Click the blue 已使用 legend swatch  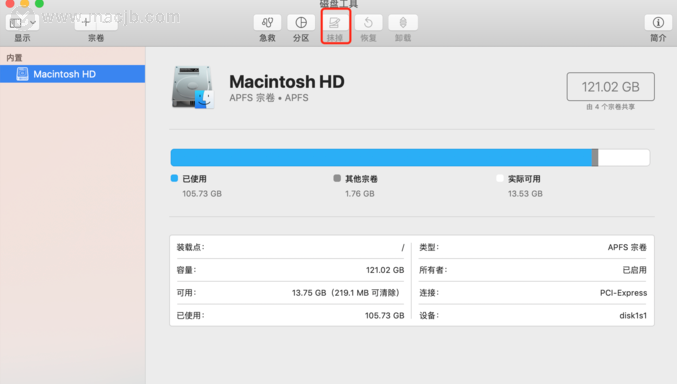[x=174, y=178]
